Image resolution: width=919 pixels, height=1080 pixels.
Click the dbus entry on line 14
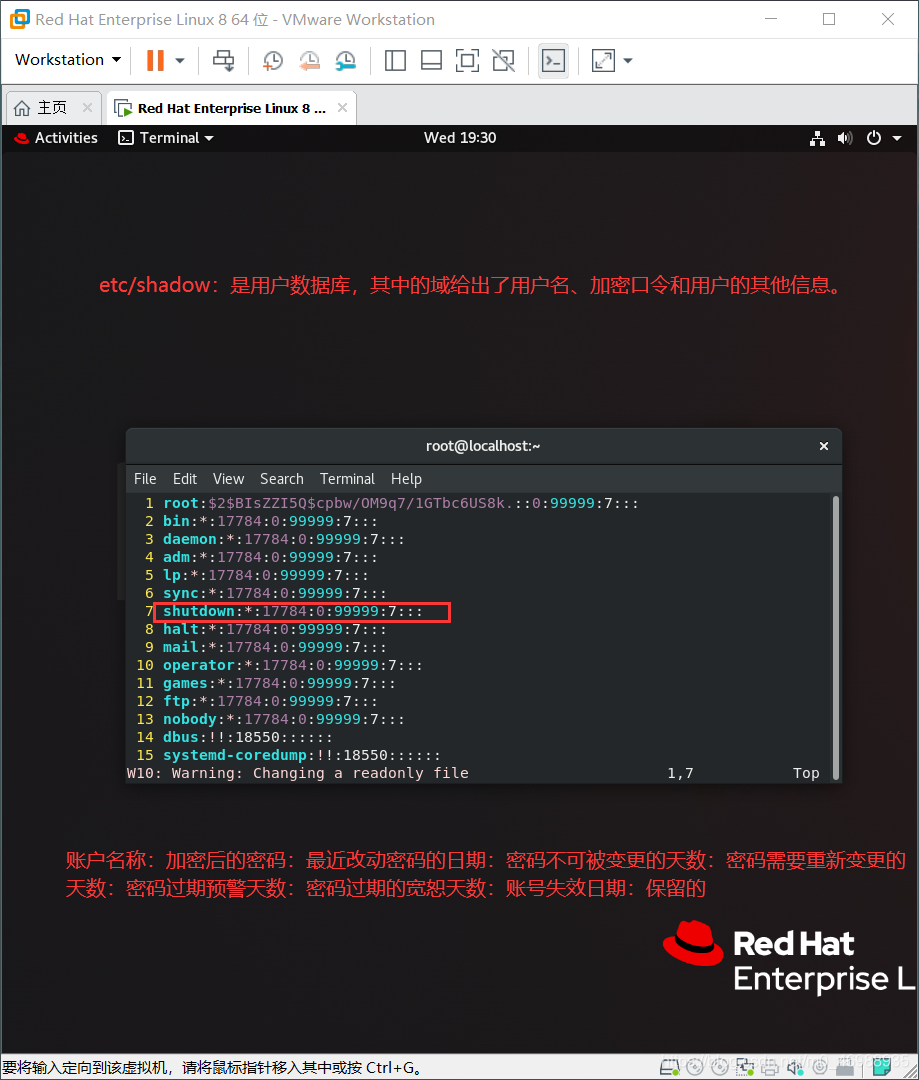coord(248,737)
